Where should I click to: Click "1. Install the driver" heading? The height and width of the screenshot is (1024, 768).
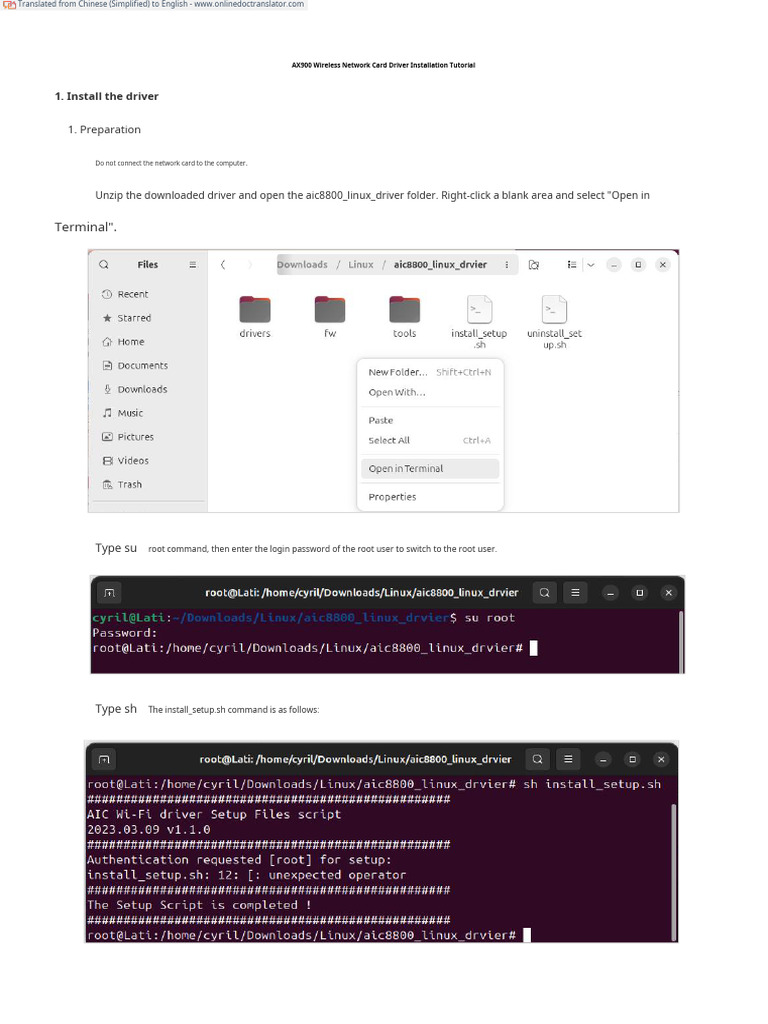(106, 97)
